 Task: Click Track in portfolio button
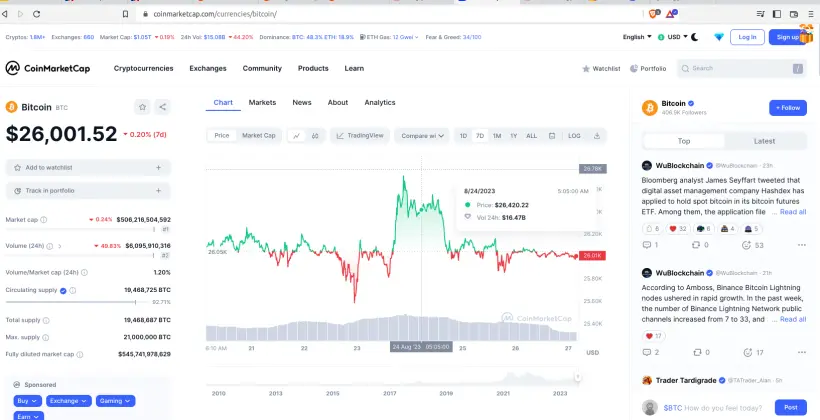(x=88, y=191)
